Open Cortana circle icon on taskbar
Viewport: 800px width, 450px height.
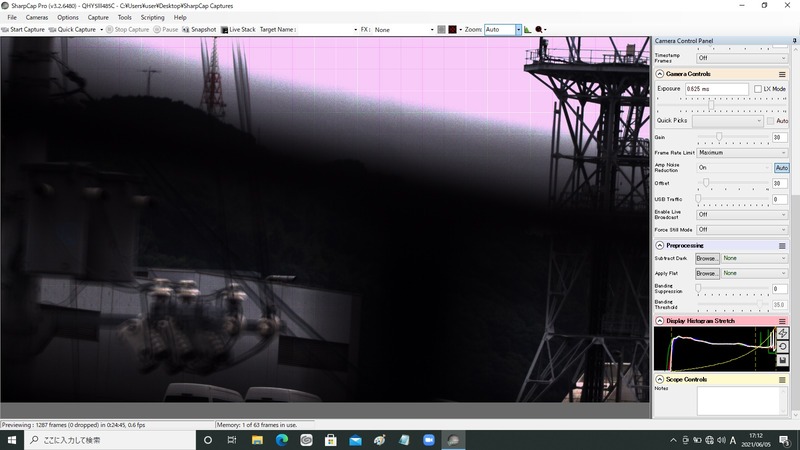coord(208,440)
